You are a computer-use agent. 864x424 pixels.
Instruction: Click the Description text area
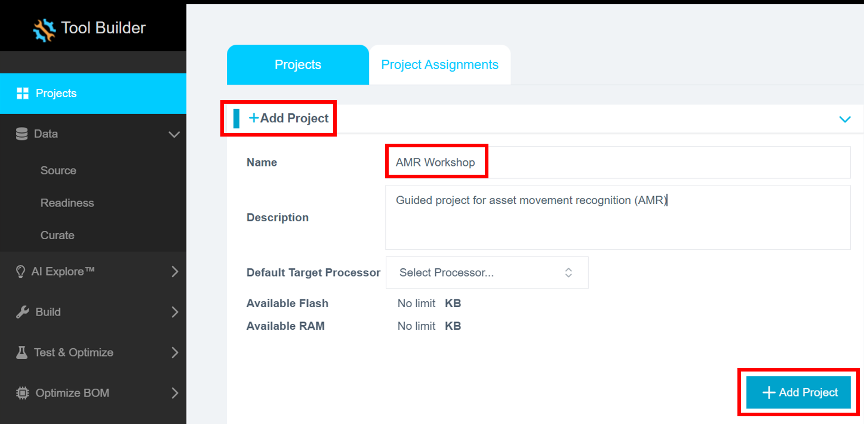(617, 216)
